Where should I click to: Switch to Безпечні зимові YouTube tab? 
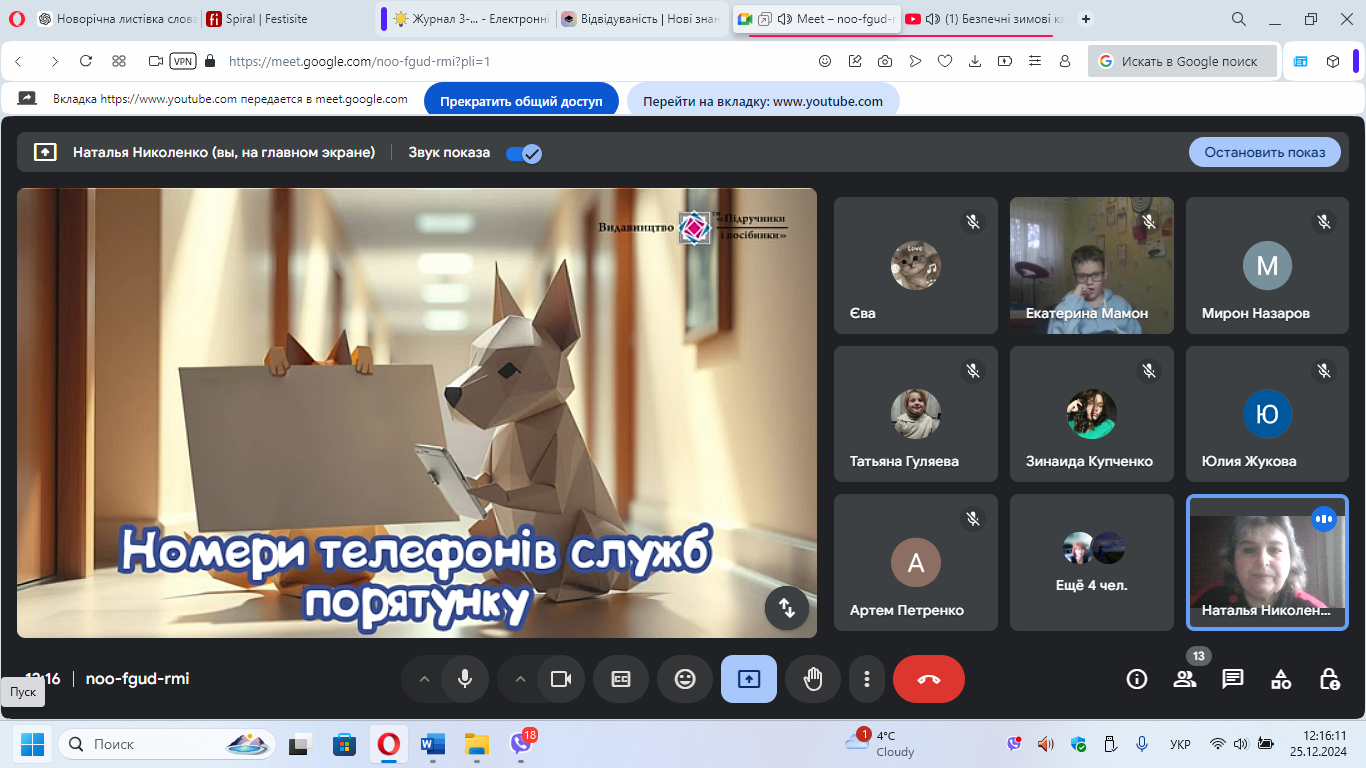point(983,19)
